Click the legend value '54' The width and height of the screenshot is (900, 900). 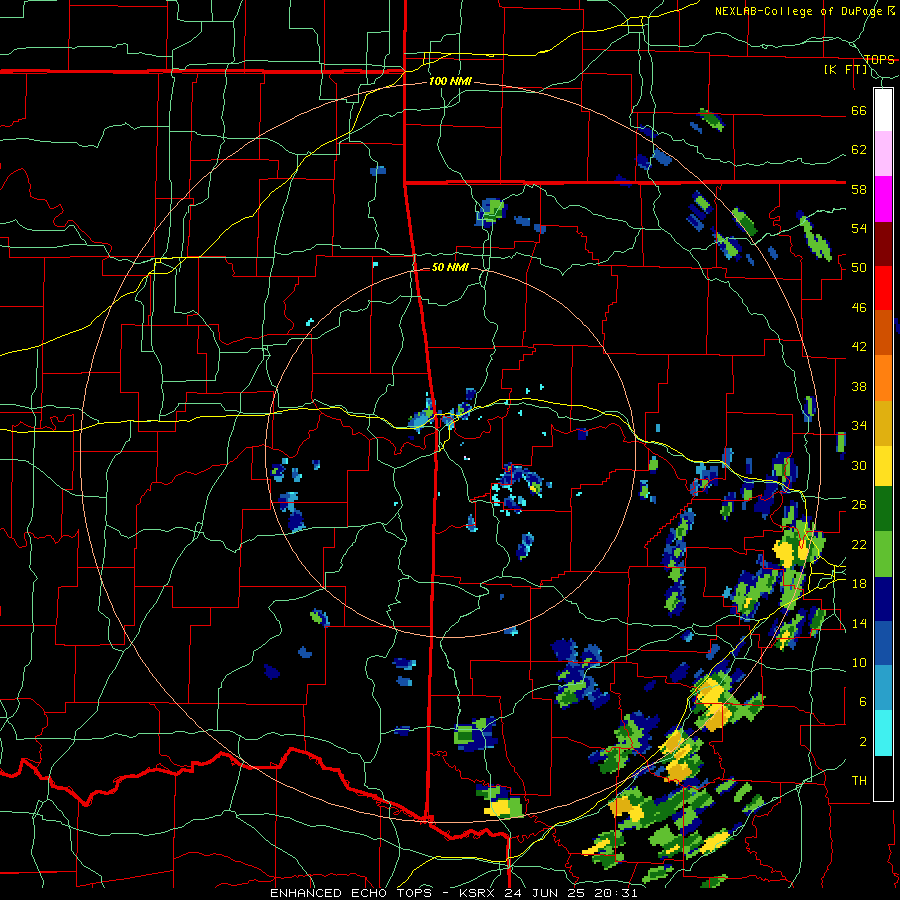point(859,228)
